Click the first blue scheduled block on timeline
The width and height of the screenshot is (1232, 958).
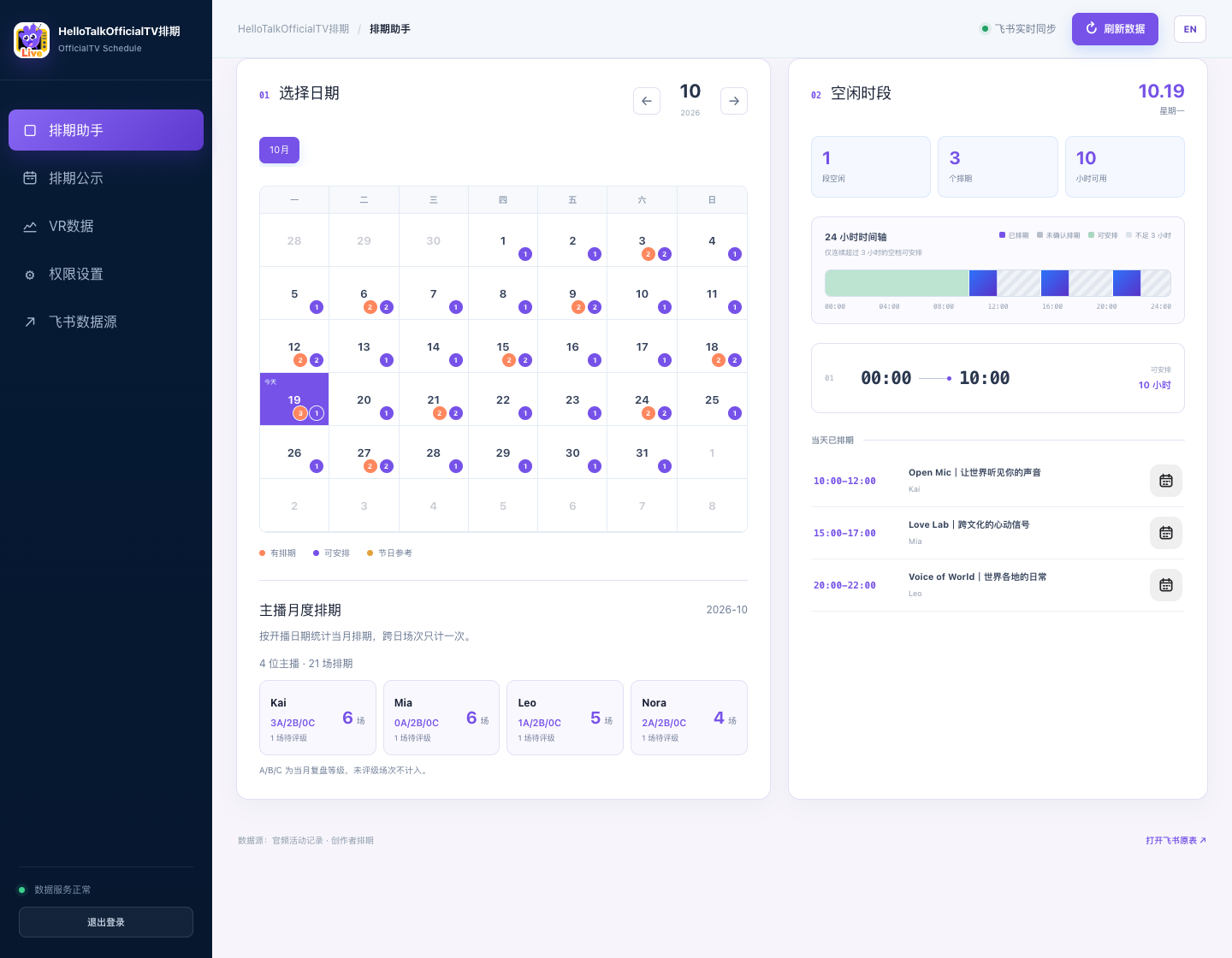pyautogui.click(x=983, y=283)
